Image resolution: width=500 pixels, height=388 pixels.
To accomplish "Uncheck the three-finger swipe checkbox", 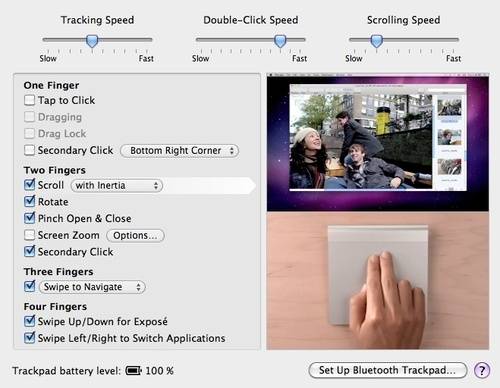I will [29, 286].
